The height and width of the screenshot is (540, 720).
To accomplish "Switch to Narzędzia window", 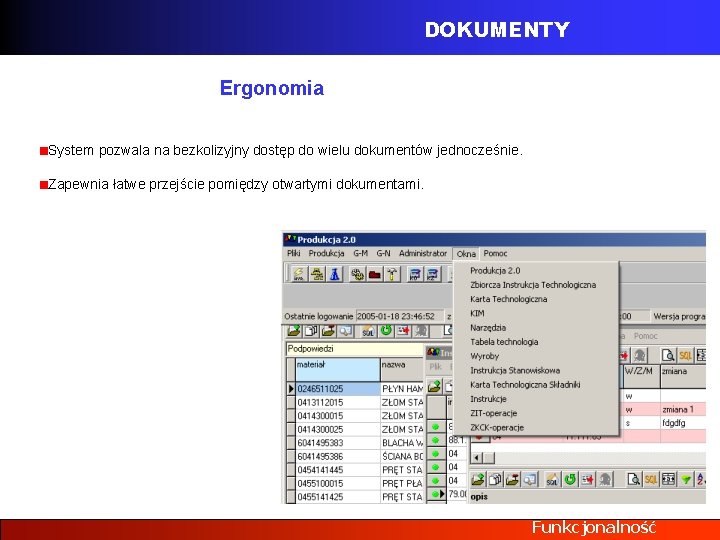I will point(488,327).
